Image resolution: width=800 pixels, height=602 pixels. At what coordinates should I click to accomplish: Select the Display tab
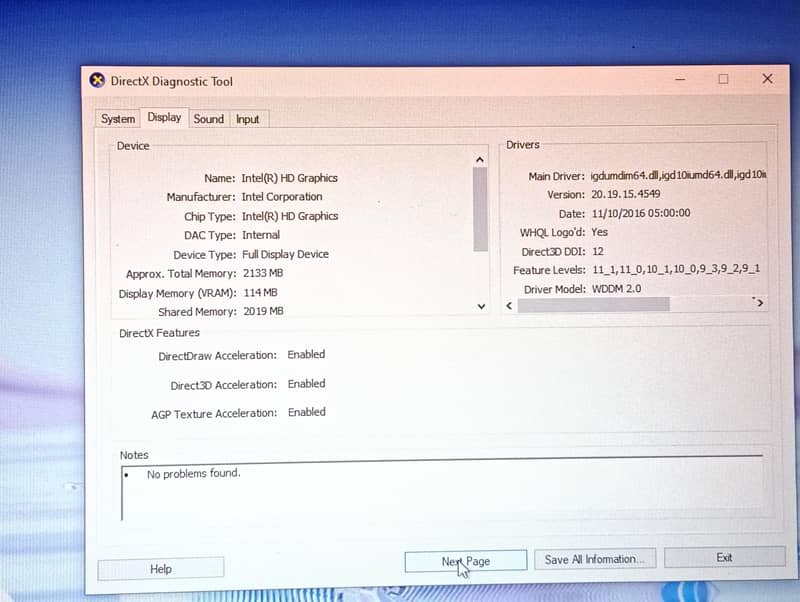(x=164, y=117)
